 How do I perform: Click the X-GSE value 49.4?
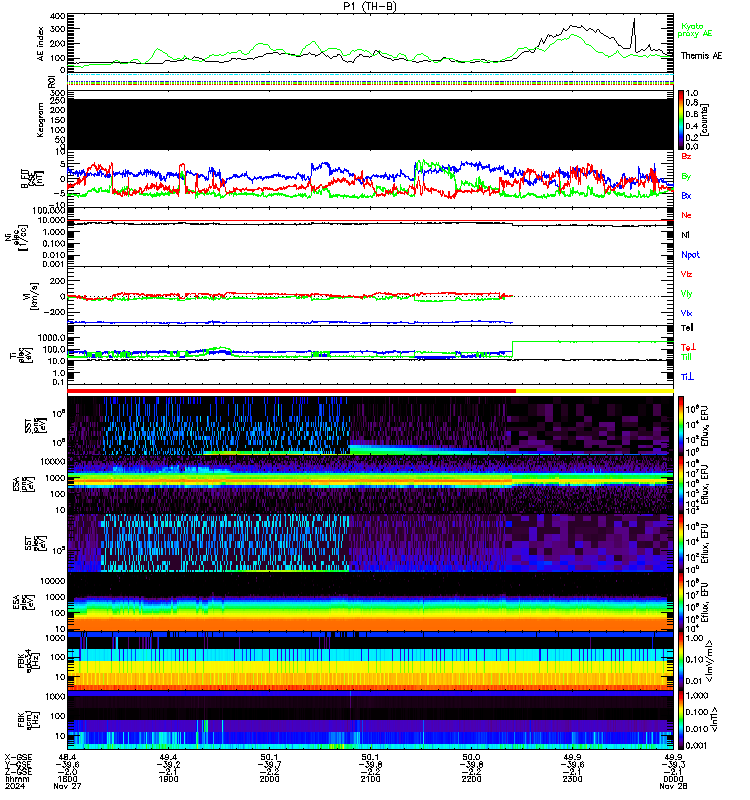coord(168,757)
